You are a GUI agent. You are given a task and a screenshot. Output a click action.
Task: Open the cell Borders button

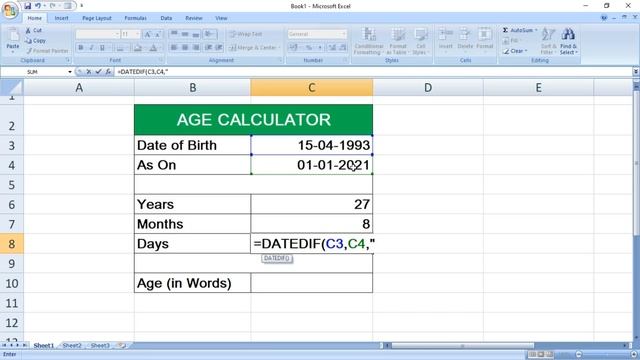coord(120,48)
